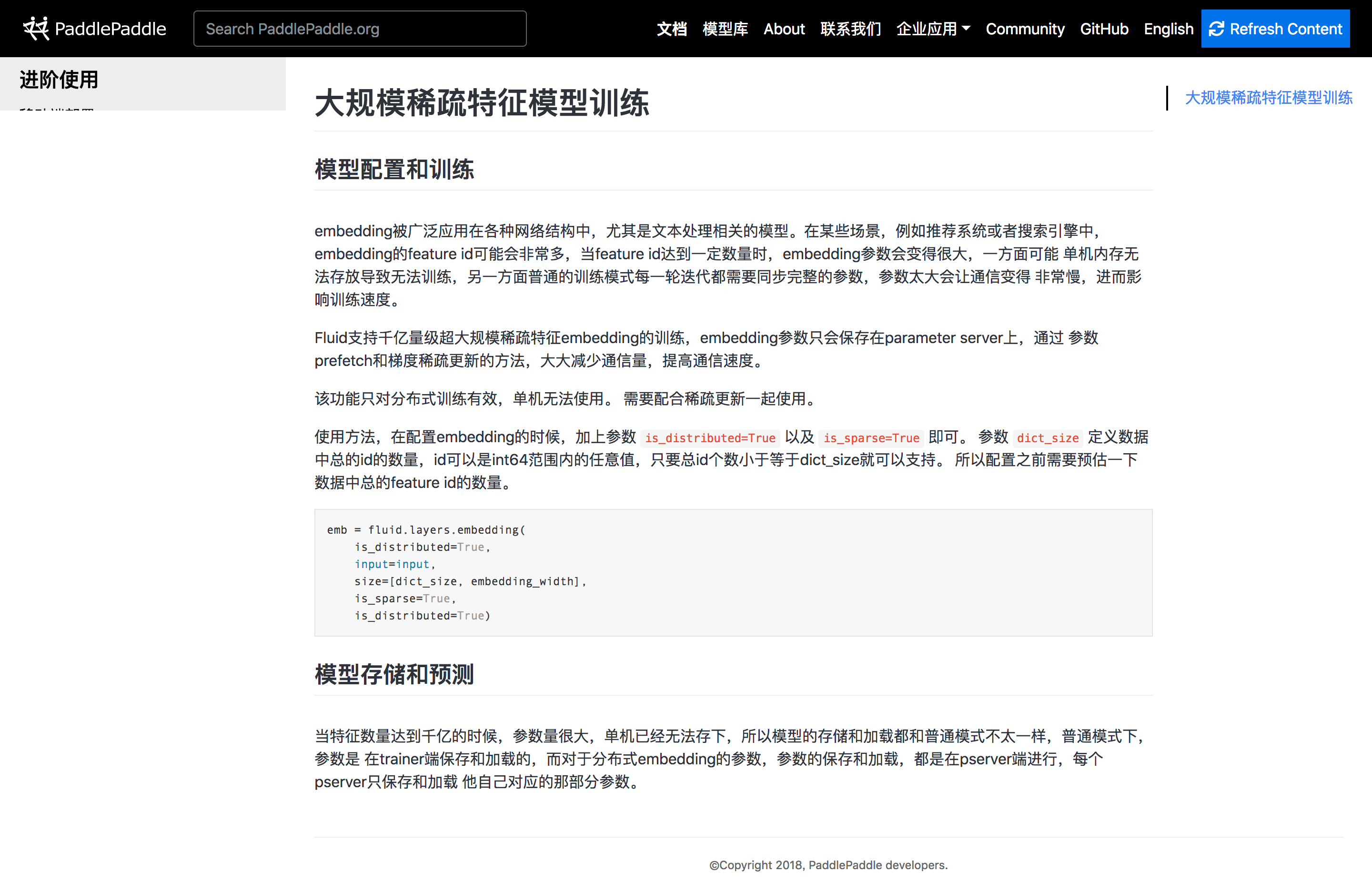Image resolution: width=1372 pixels, height=893 pixels.
Task: Expand the 企业应用 dropdown
Action: (x=927, y=29)
